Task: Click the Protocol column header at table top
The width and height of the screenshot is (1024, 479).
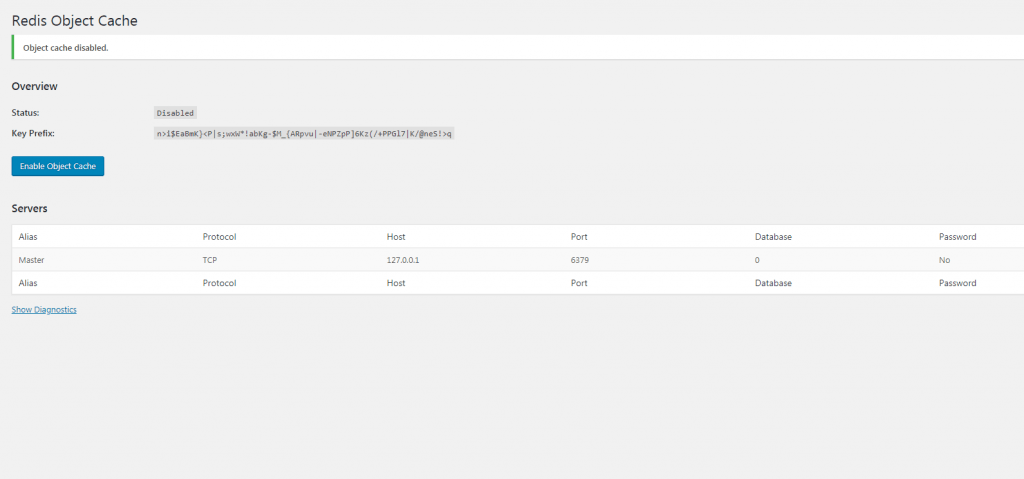Action: tap(219, 237)
